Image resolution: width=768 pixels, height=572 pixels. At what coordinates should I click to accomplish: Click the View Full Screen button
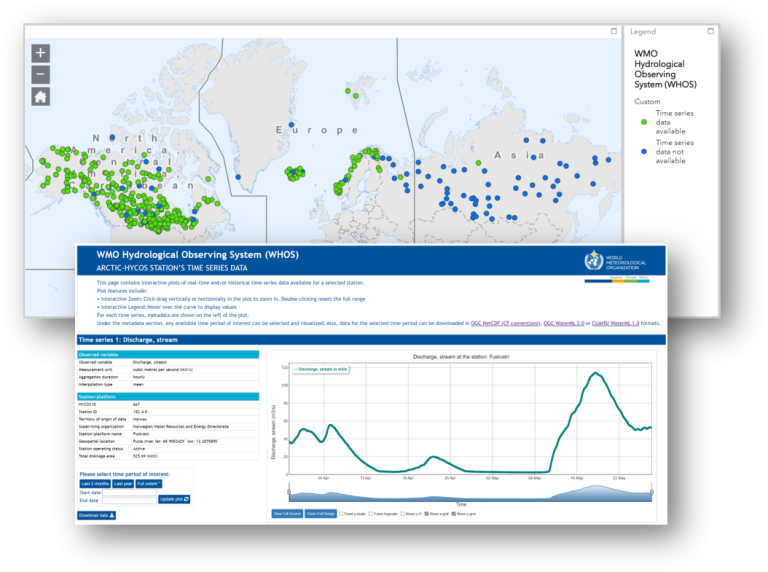286,514
